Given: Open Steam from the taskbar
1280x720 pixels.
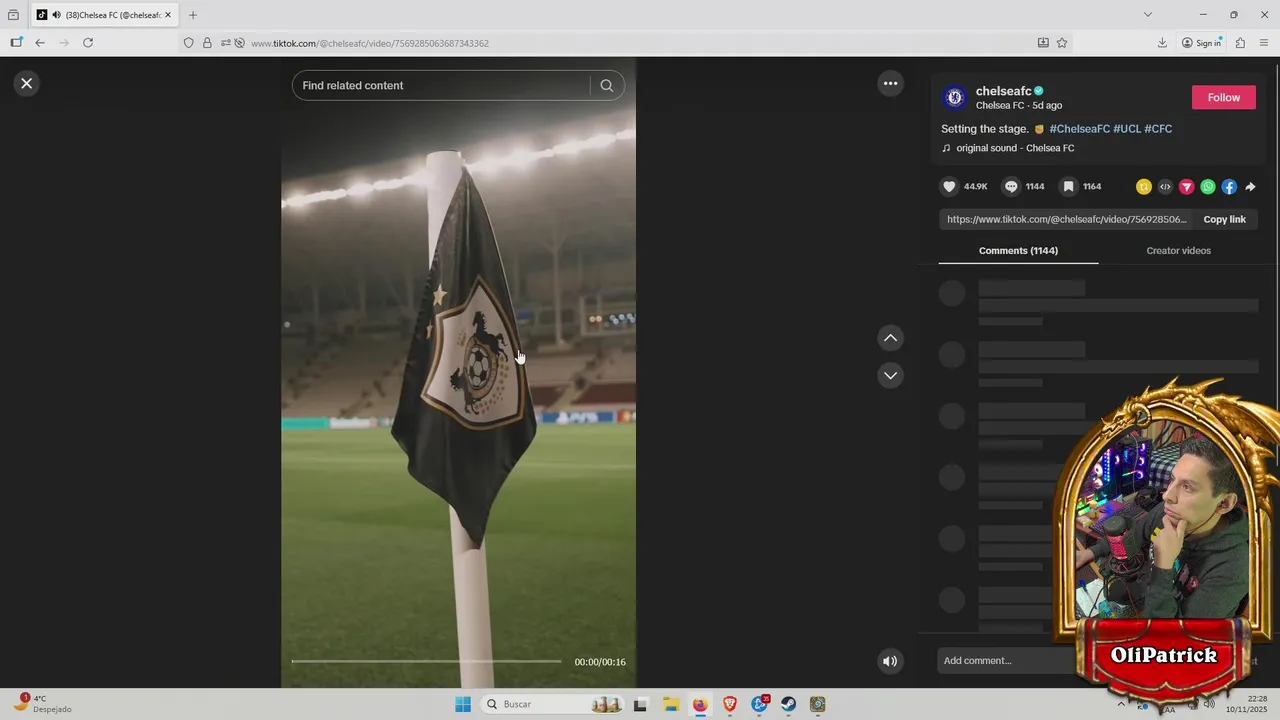Looking at the screenshot, I should (x=788, y=704).
